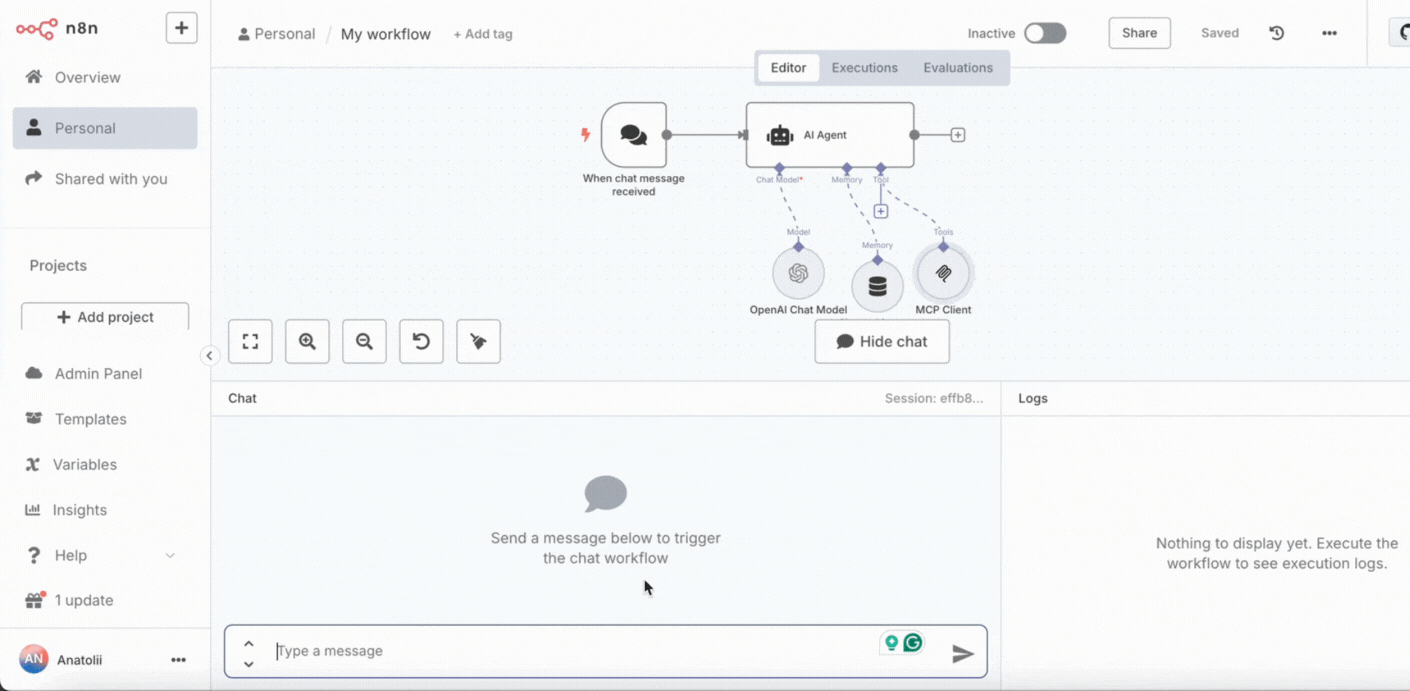Click the previous message up arrow
This screenshot has height=691, width=1410.
pos(249,643)
